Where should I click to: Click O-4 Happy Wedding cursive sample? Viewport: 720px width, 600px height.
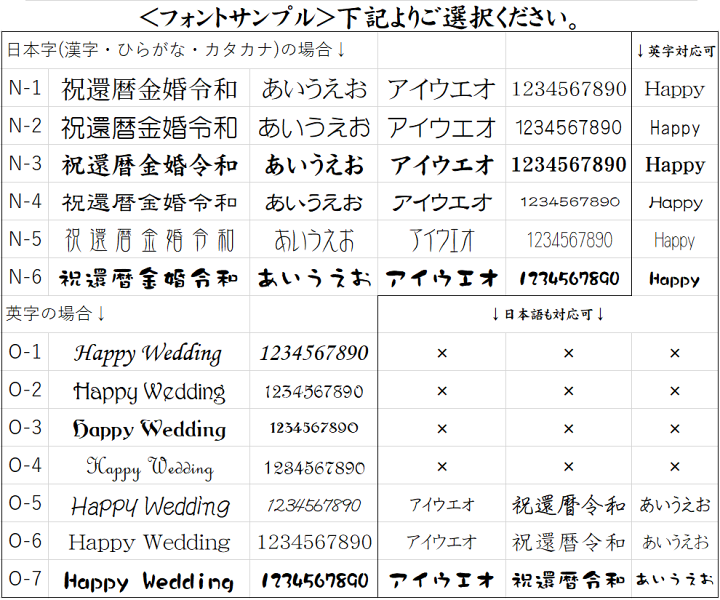[150, 468]
